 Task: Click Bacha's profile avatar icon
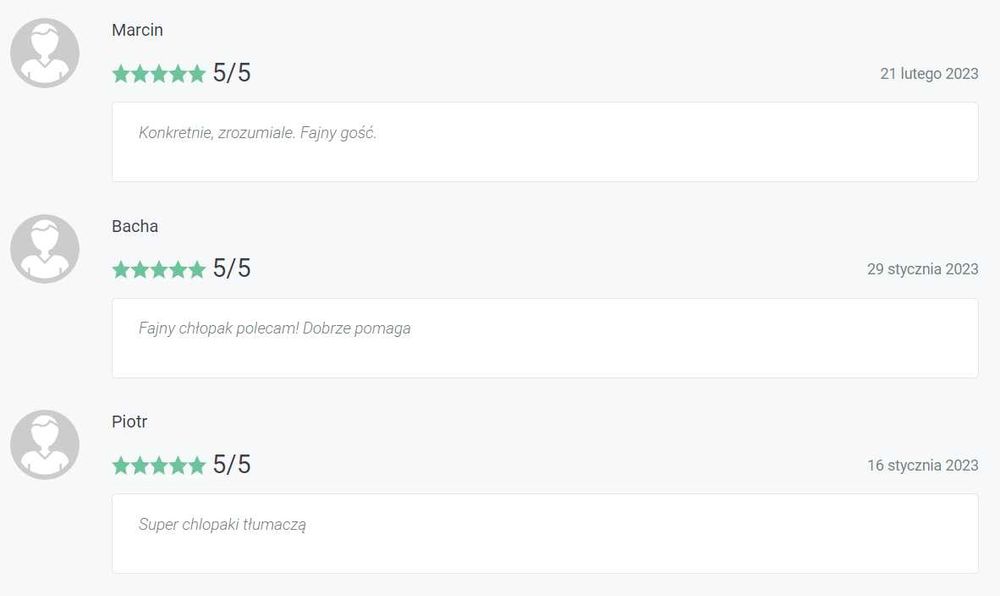(x=45, y=249)
